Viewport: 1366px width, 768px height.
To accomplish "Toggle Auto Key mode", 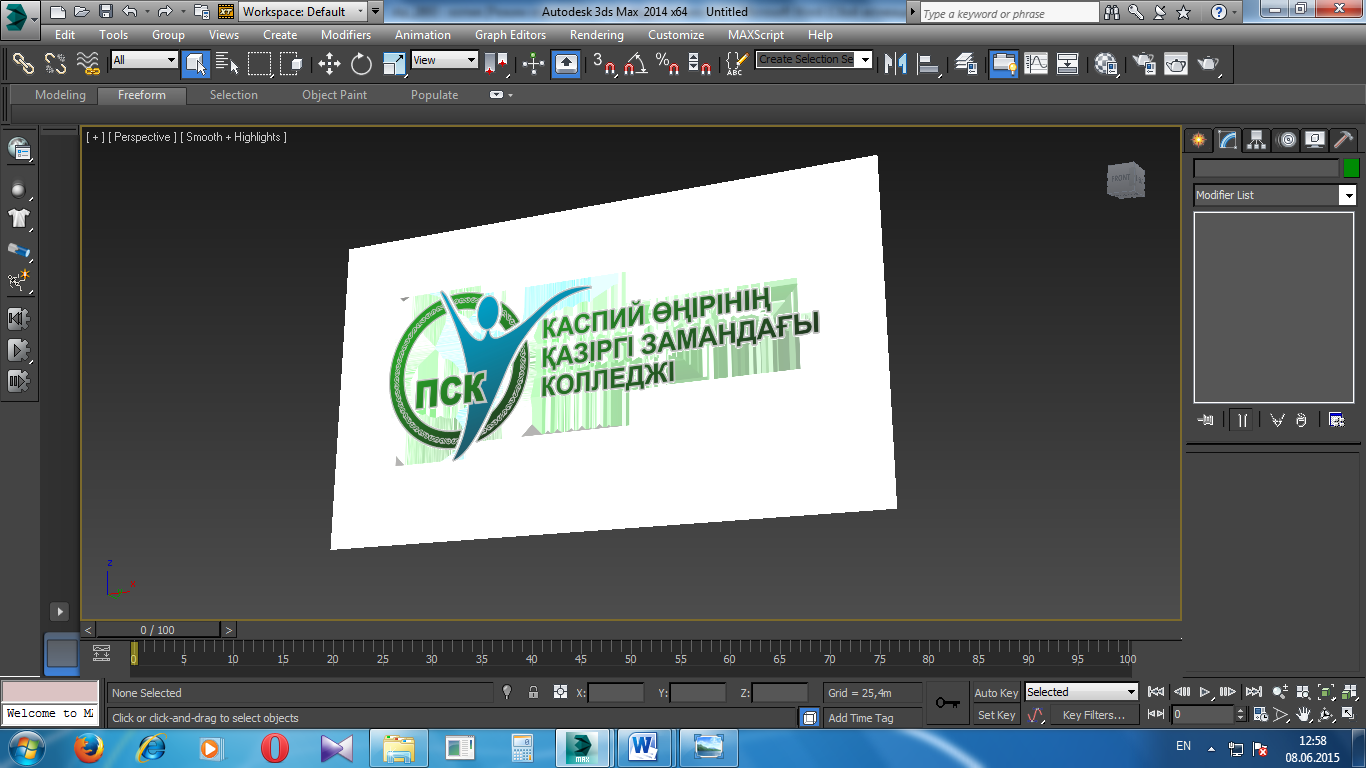I will click(996, 693).
